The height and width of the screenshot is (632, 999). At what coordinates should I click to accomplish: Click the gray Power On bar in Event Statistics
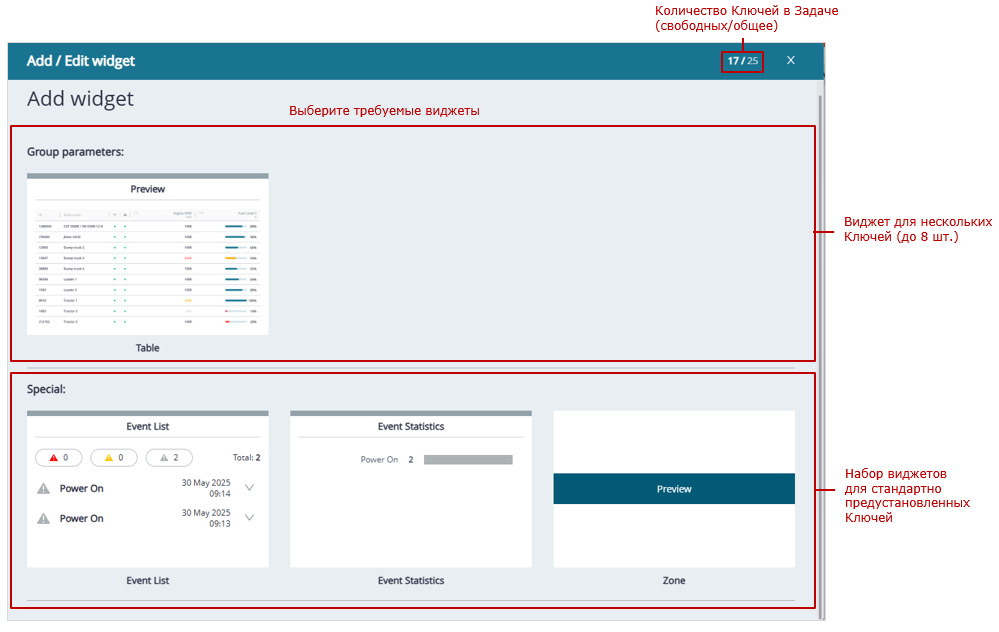[467, 460]
